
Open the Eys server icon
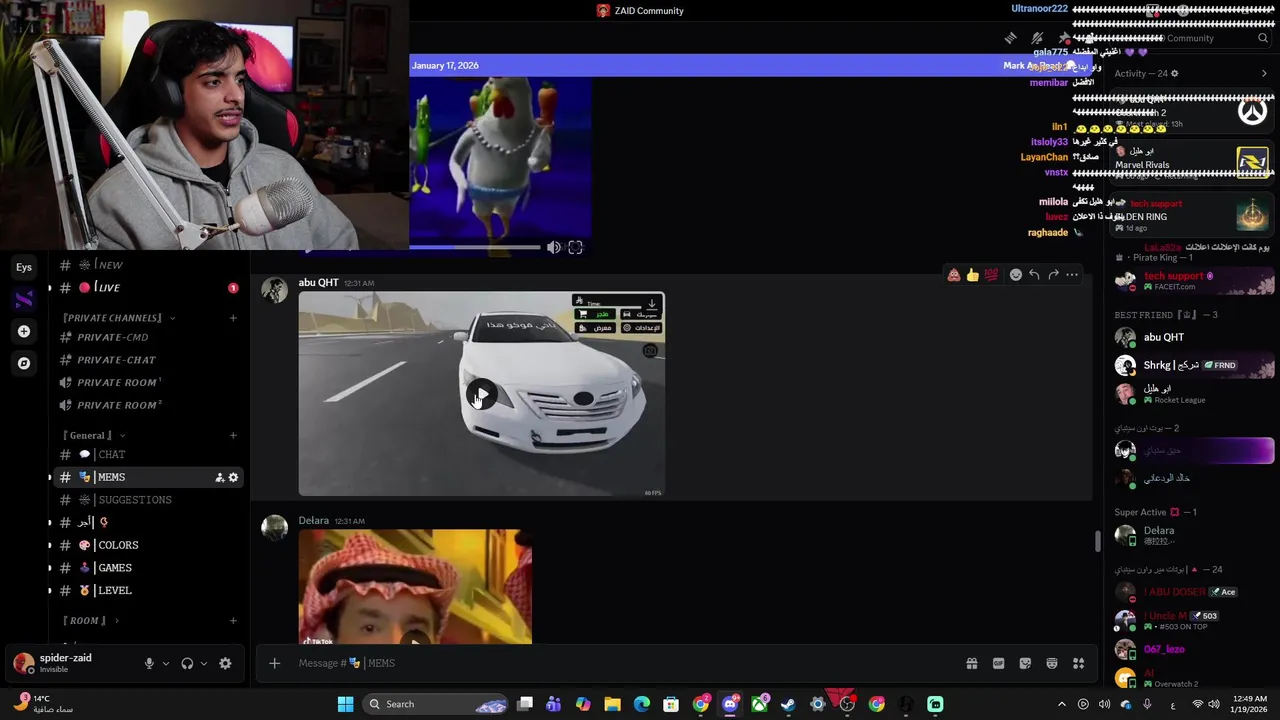24,267
